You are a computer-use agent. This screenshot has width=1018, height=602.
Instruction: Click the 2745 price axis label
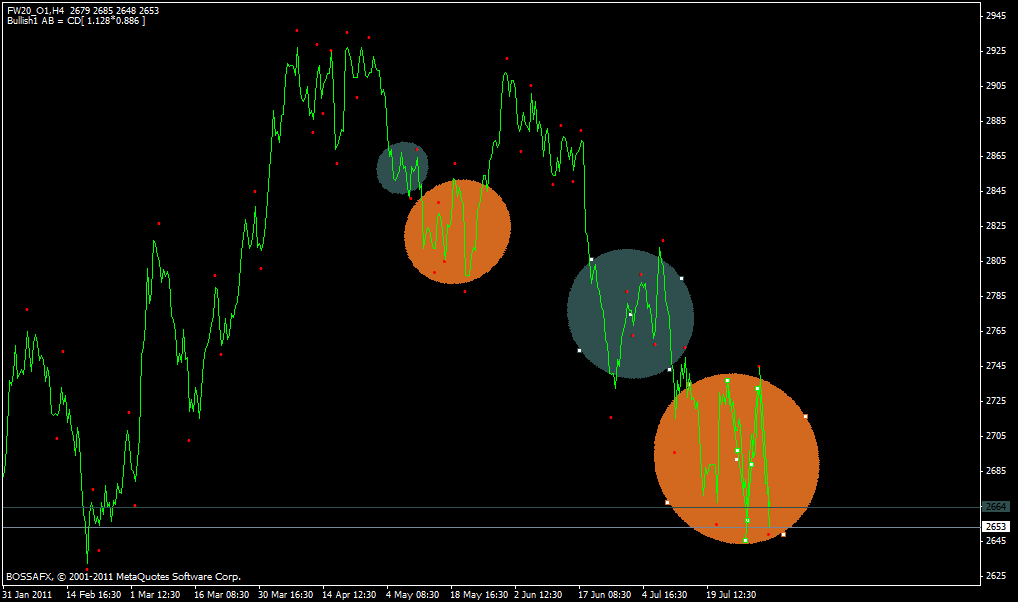996,366
